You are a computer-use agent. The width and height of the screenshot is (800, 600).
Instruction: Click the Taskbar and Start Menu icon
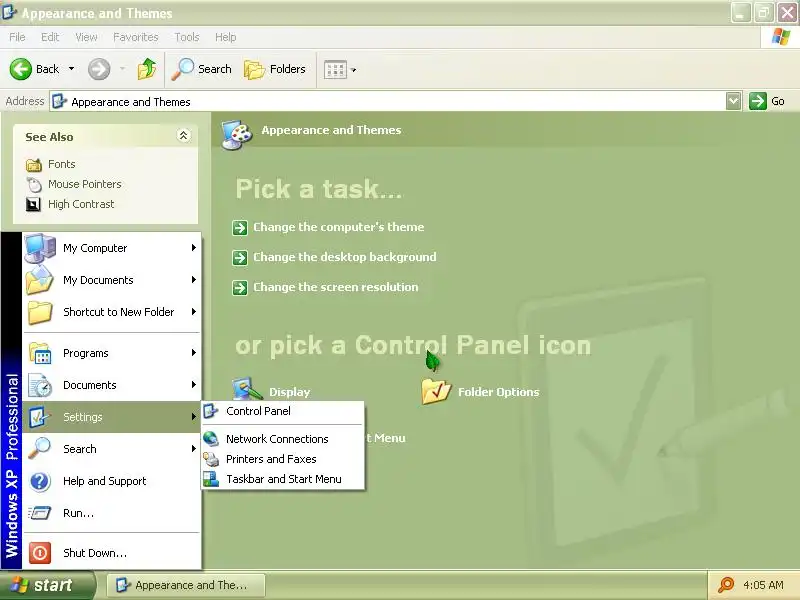point(211,479)
